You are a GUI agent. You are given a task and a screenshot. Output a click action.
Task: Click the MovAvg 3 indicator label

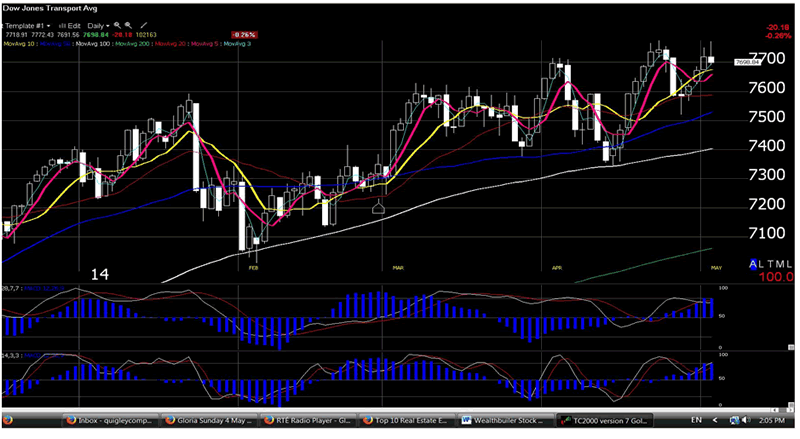click(239, 43)
